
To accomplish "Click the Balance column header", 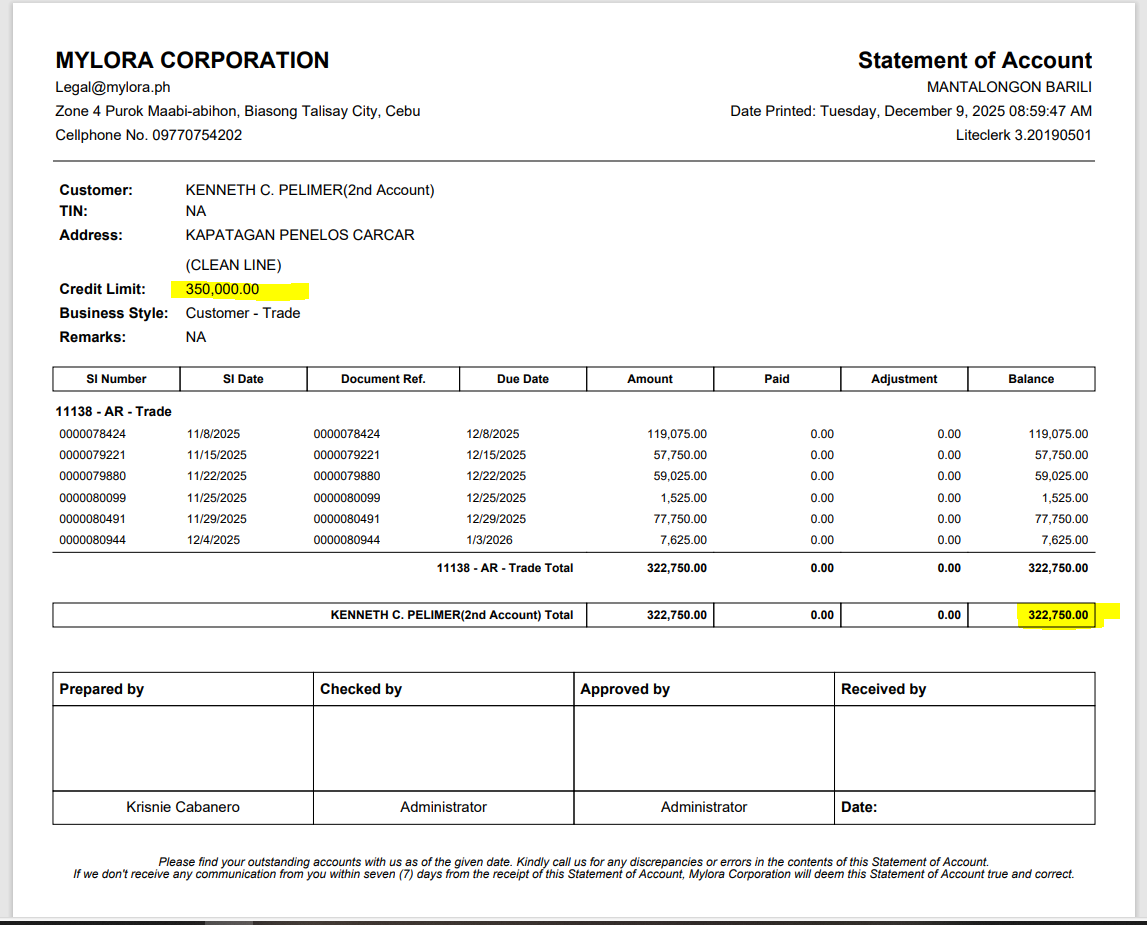I will point(1031,379).
